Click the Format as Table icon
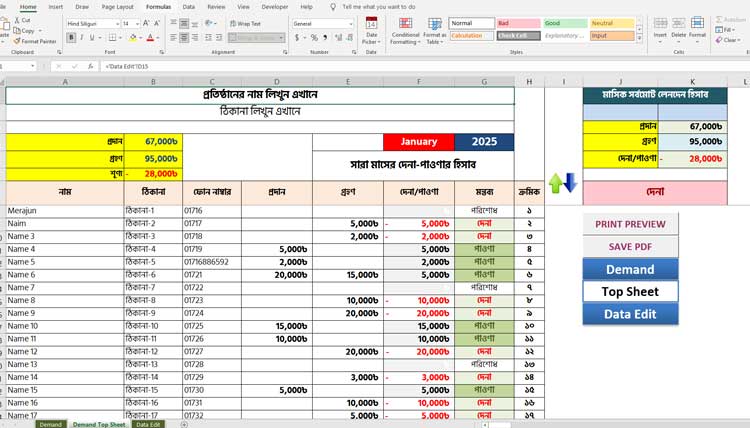 click(x=434, y=32)
